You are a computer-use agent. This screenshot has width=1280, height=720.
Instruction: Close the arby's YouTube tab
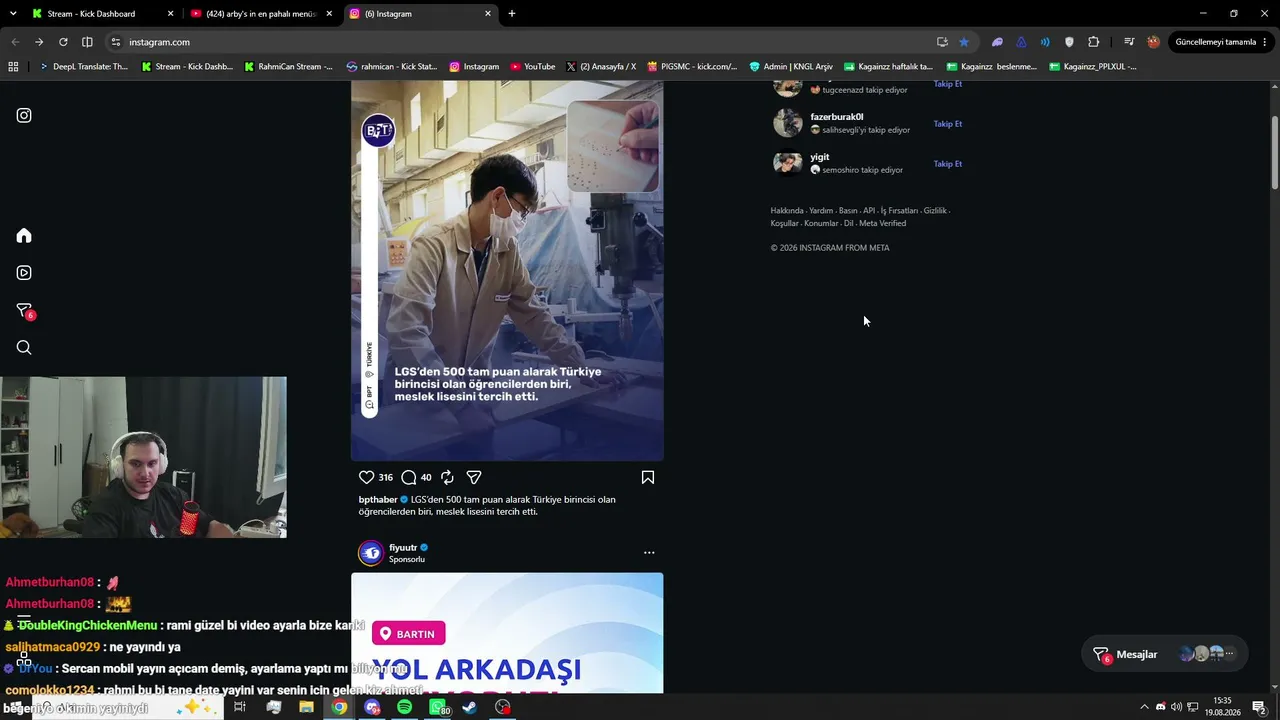(329, 14)
